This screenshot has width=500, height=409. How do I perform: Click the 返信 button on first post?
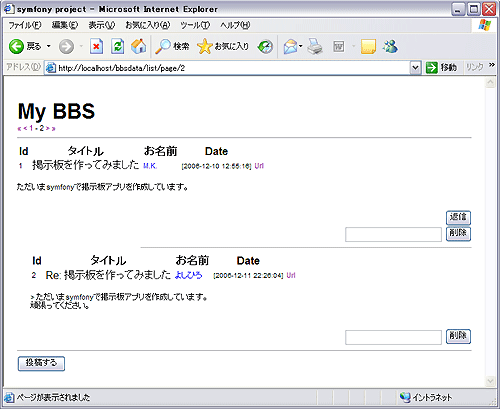pyautogui.click(x=458, y=217)
